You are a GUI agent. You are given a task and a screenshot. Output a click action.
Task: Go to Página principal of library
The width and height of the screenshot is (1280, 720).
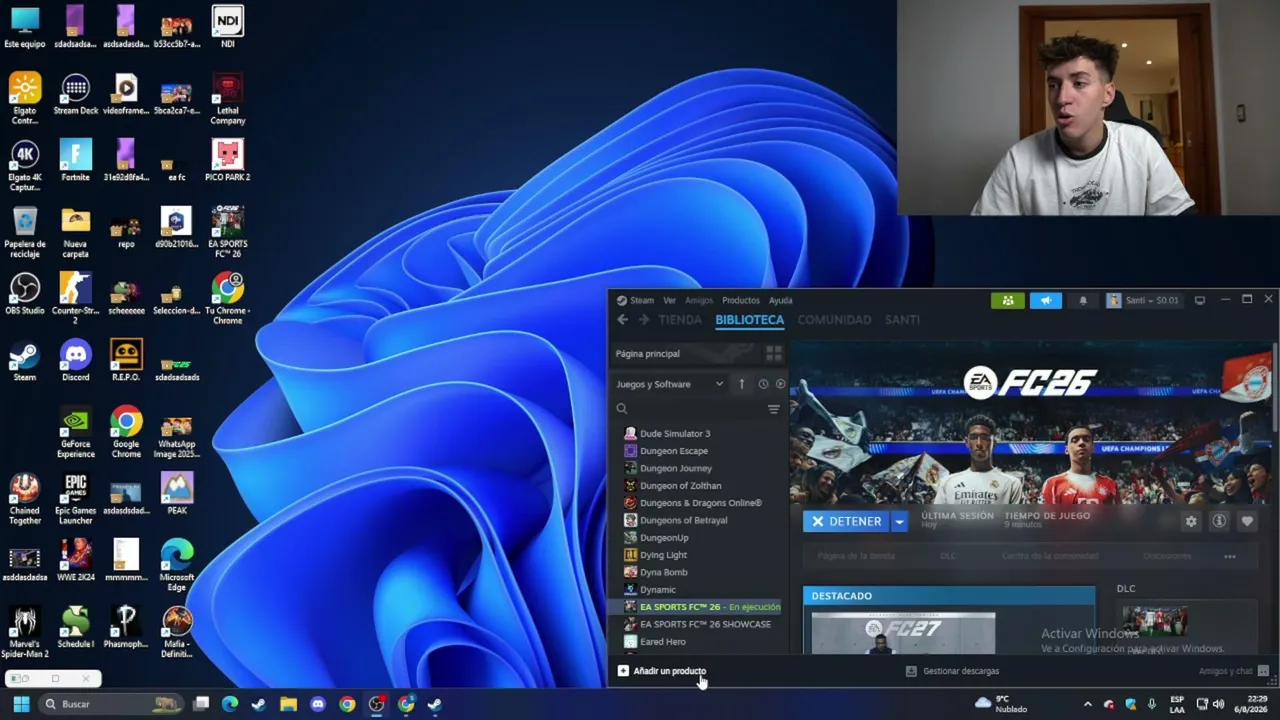[647, 354]
